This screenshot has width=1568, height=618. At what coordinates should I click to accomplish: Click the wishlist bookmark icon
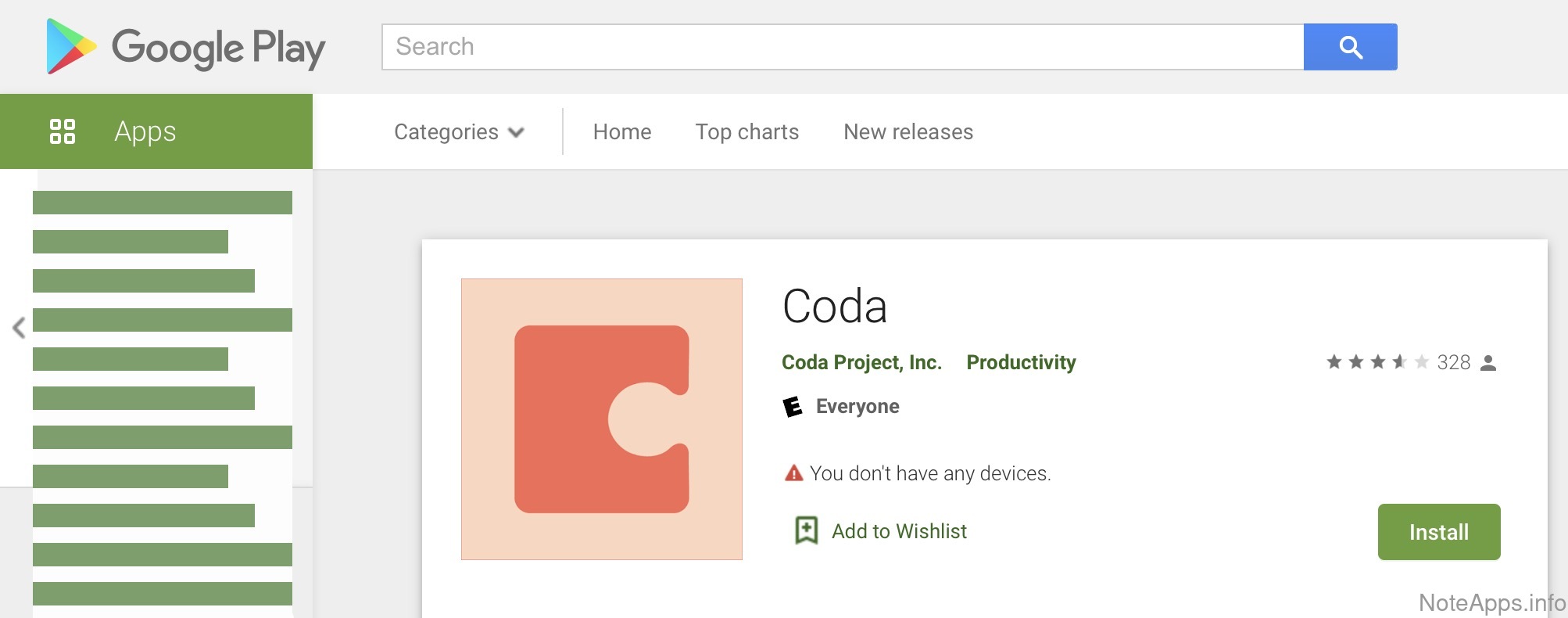tap(806, 530)
